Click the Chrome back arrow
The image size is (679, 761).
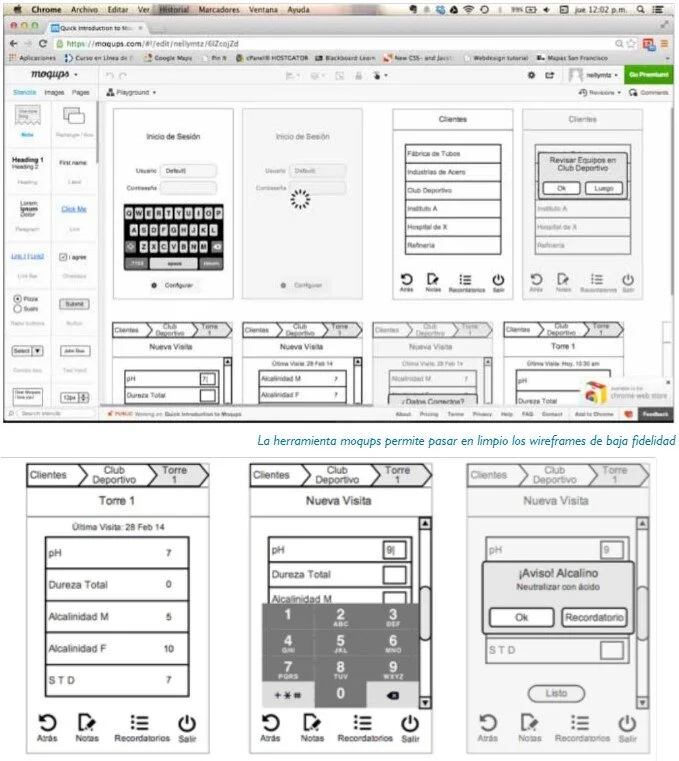click(x=14, y=44)
